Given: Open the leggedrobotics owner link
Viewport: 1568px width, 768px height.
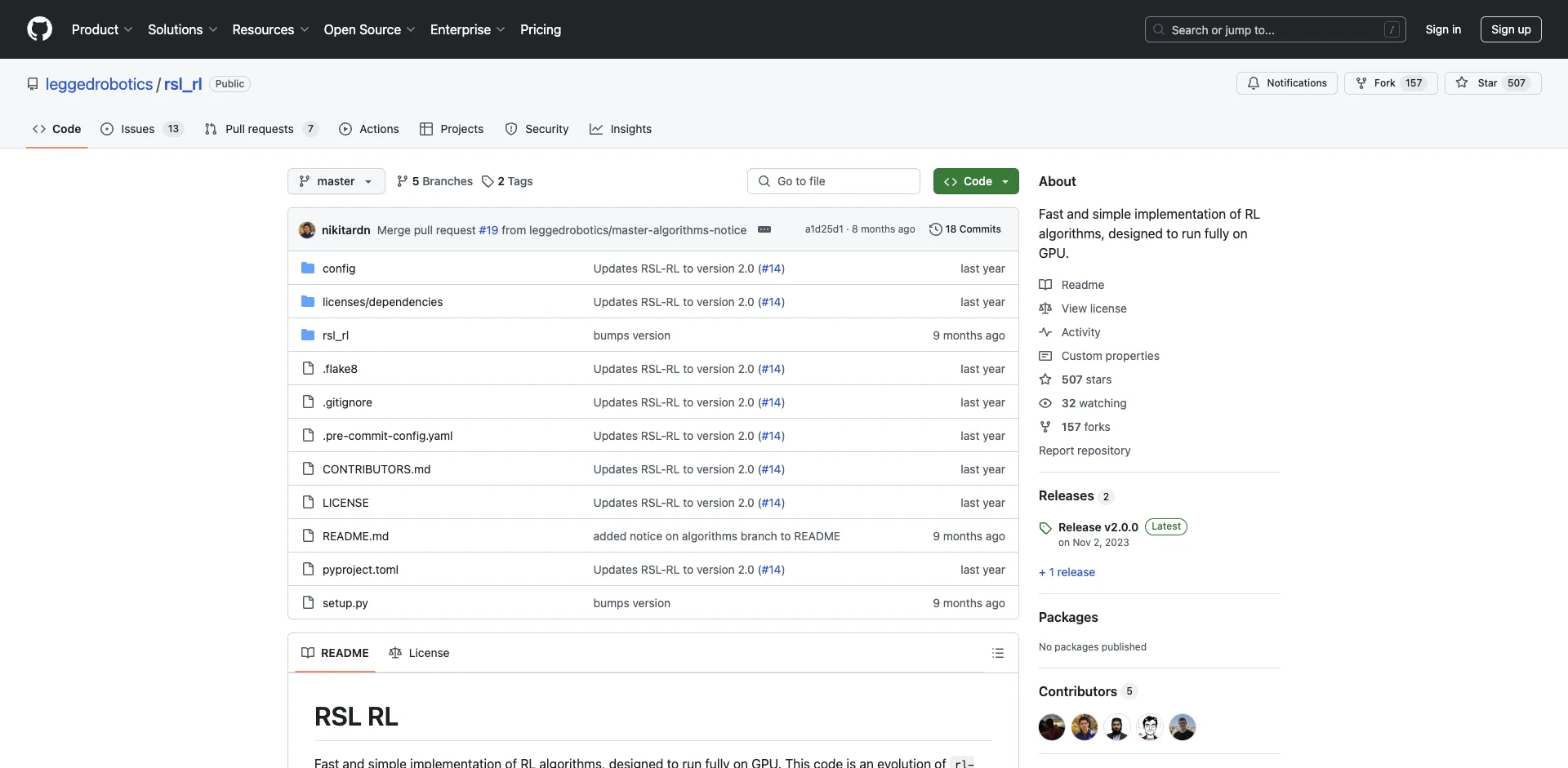Looking at the screenshot, I should 99,84.
